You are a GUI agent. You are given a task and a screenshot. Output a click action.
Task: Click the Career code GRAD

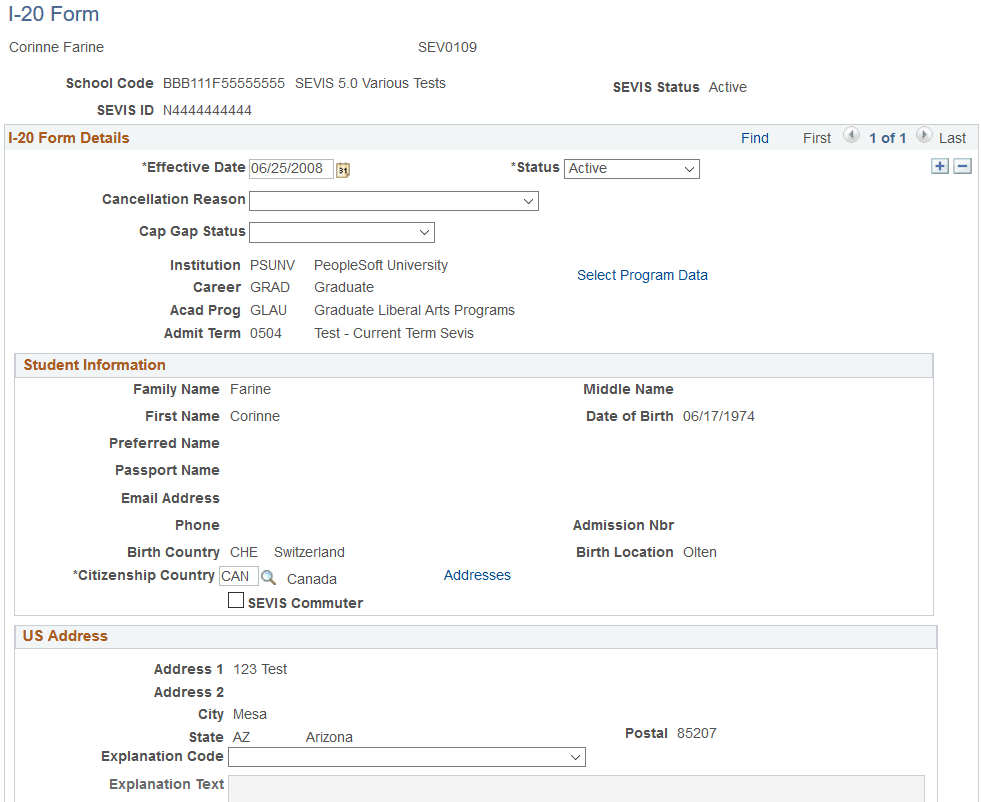coord(270,287)
